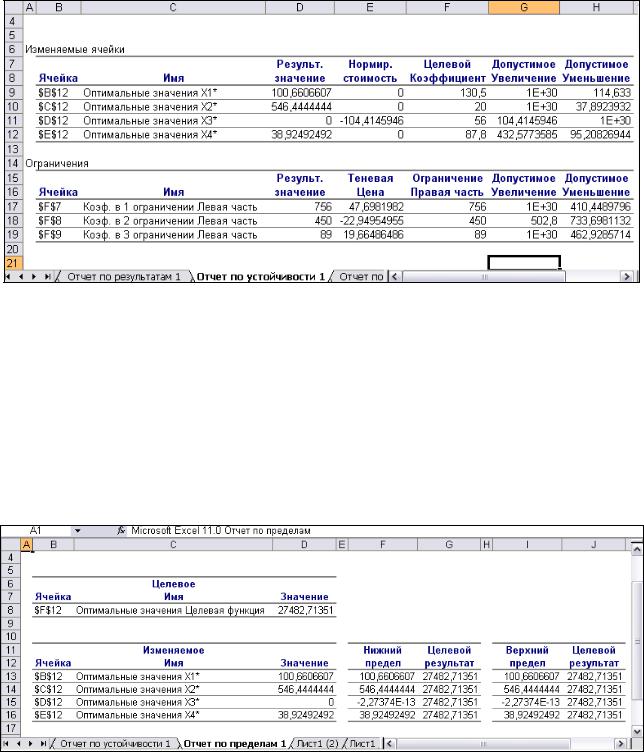Select row 8 header in lower window
Screen dimensions: 644x752
(x=11, y=610)
